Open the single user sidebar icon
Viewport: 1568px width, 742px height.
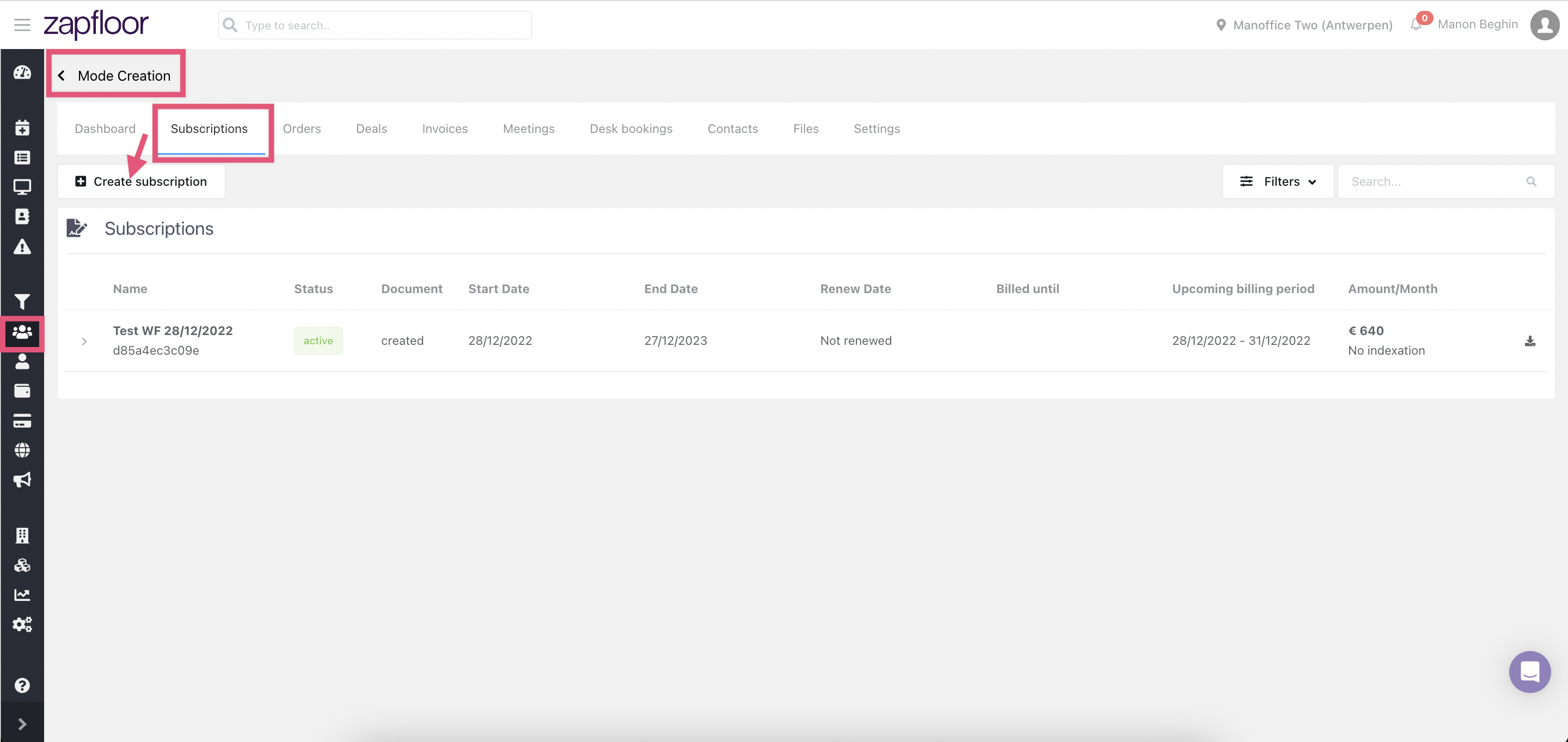(x=22, y=361)
